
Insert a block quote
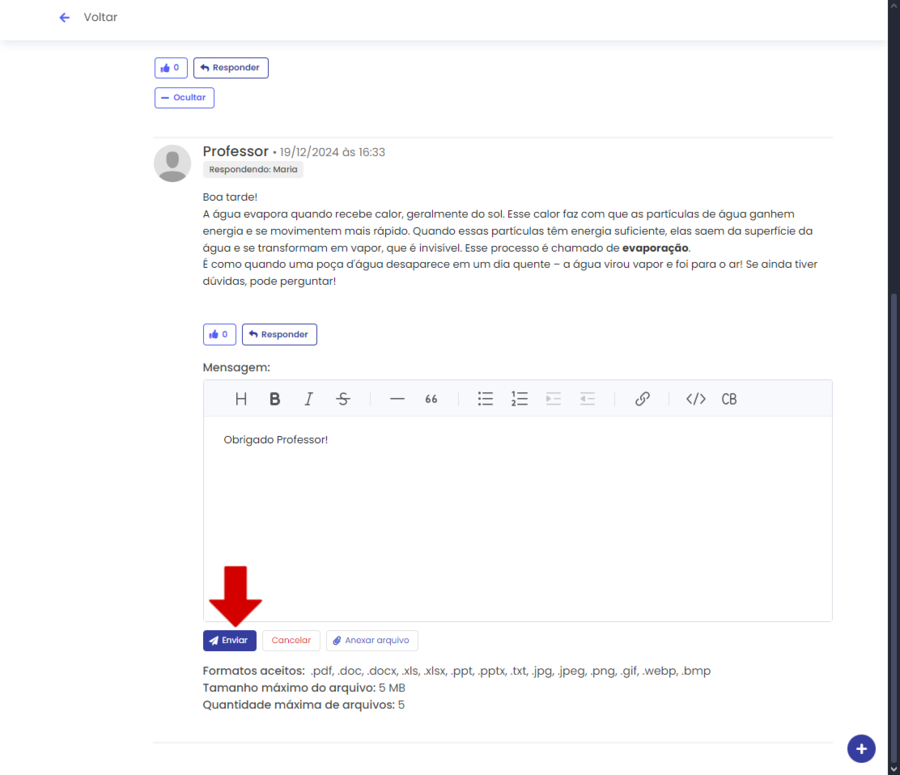coord(431,399)
